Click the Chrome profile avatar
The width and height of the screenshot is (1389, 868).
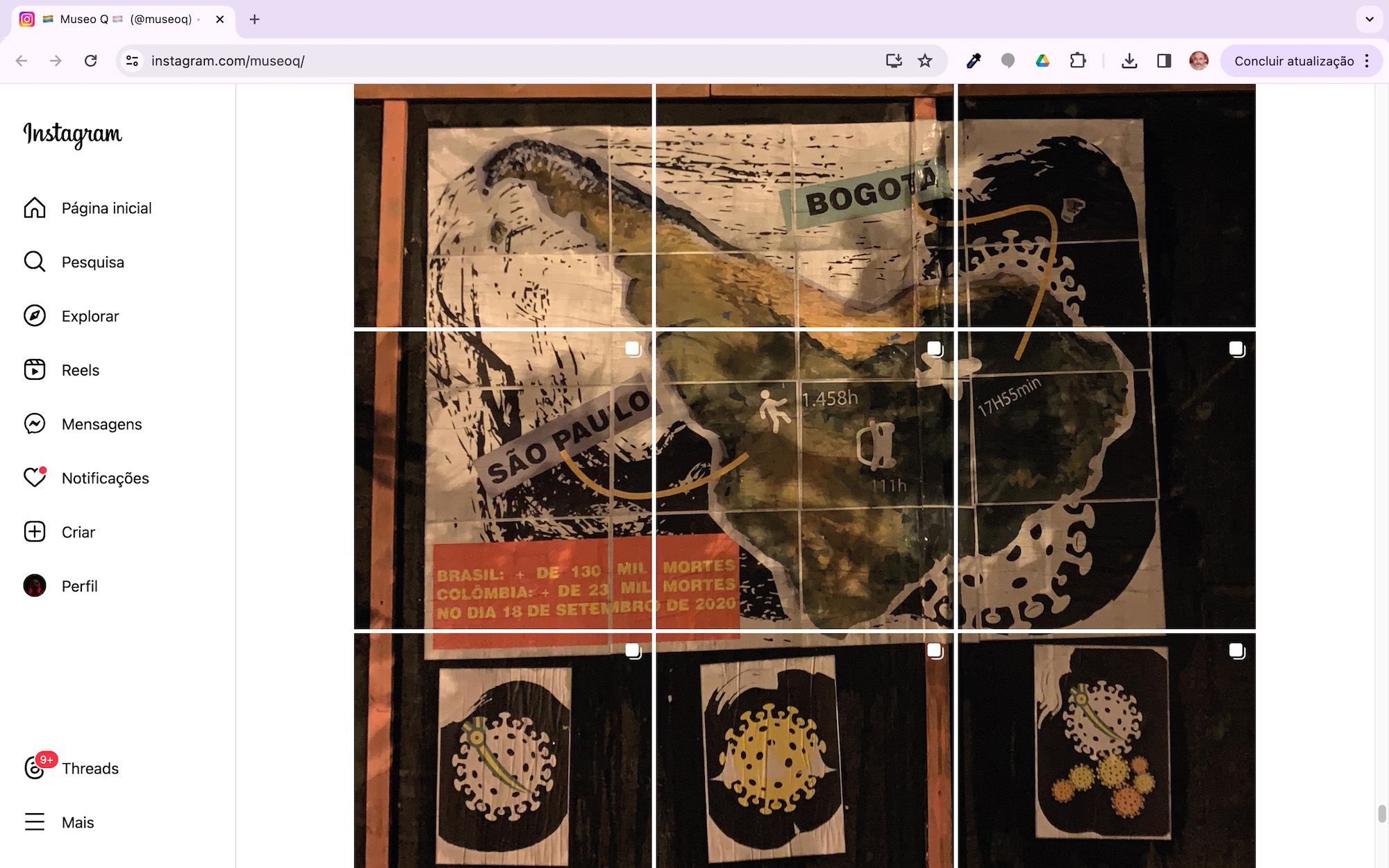click(x=1199, y=61)
